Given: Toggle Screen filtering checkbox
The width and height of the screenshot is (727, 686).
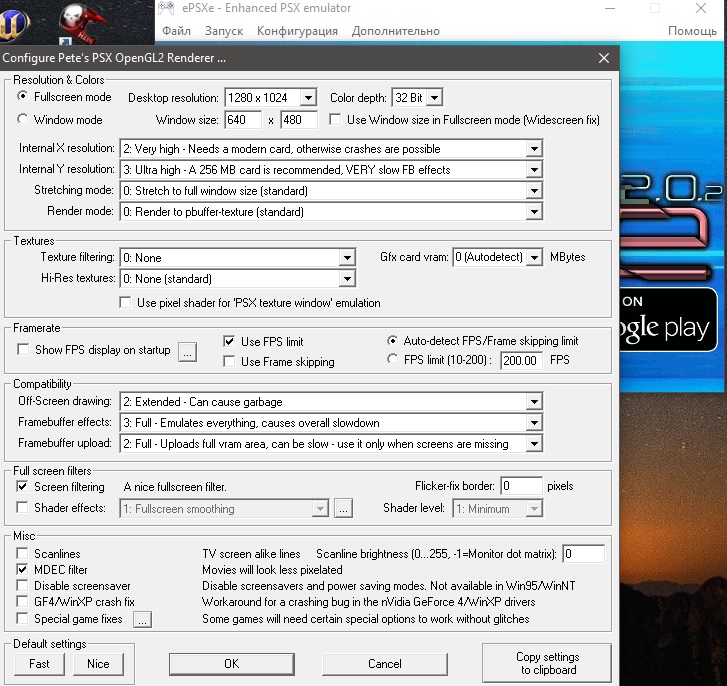Looking at the screenshot, I should [x=22, y=486].
